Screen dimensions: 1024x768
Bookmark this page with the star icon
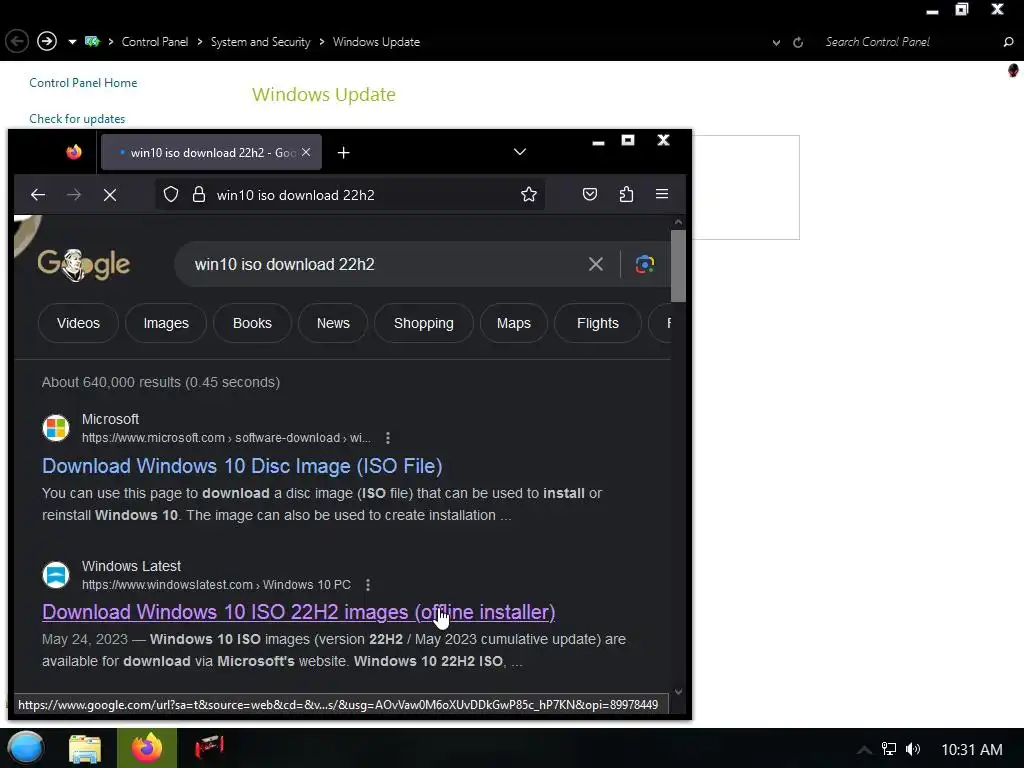528,195
